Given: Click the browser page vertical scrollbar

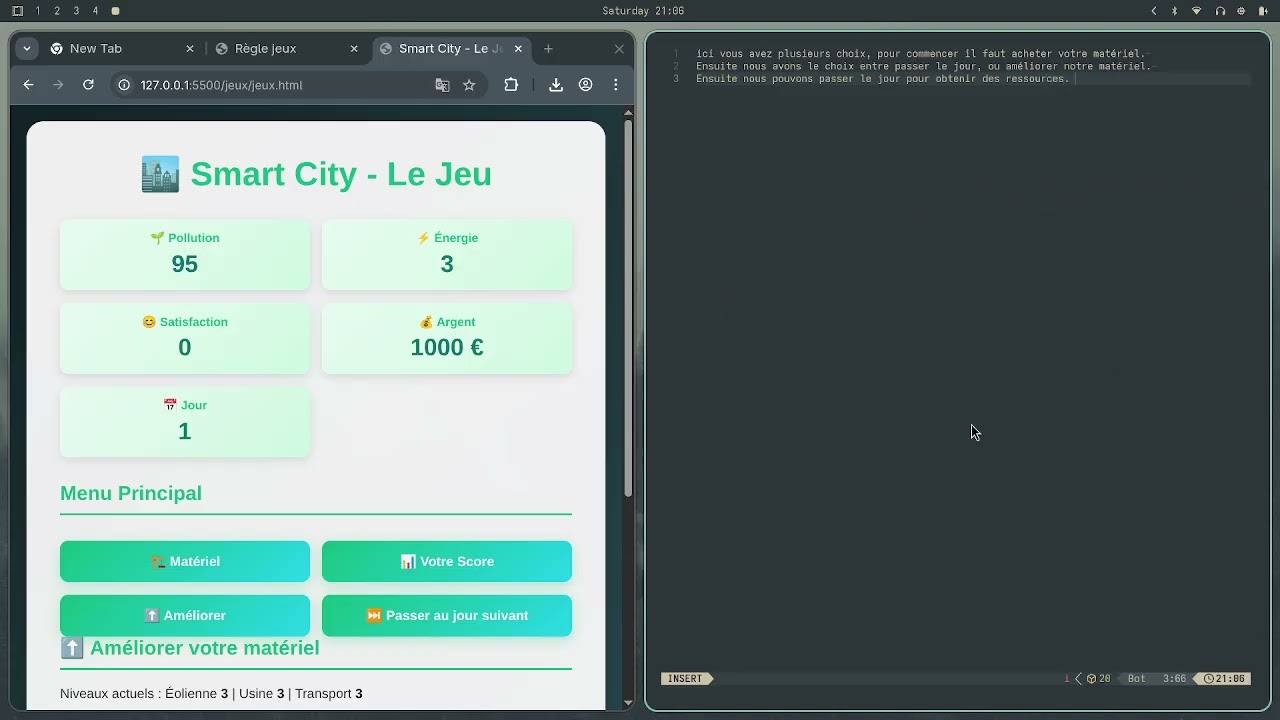Looking at the screenshot, I should point(628,308).
